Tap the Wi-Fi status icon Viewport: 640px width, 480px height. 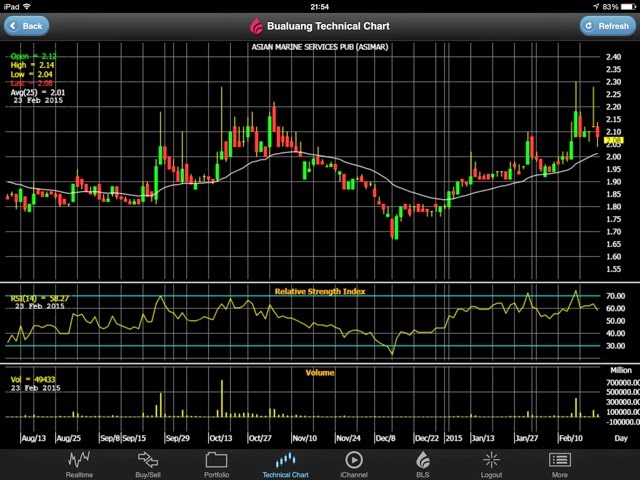pos(27,7)
